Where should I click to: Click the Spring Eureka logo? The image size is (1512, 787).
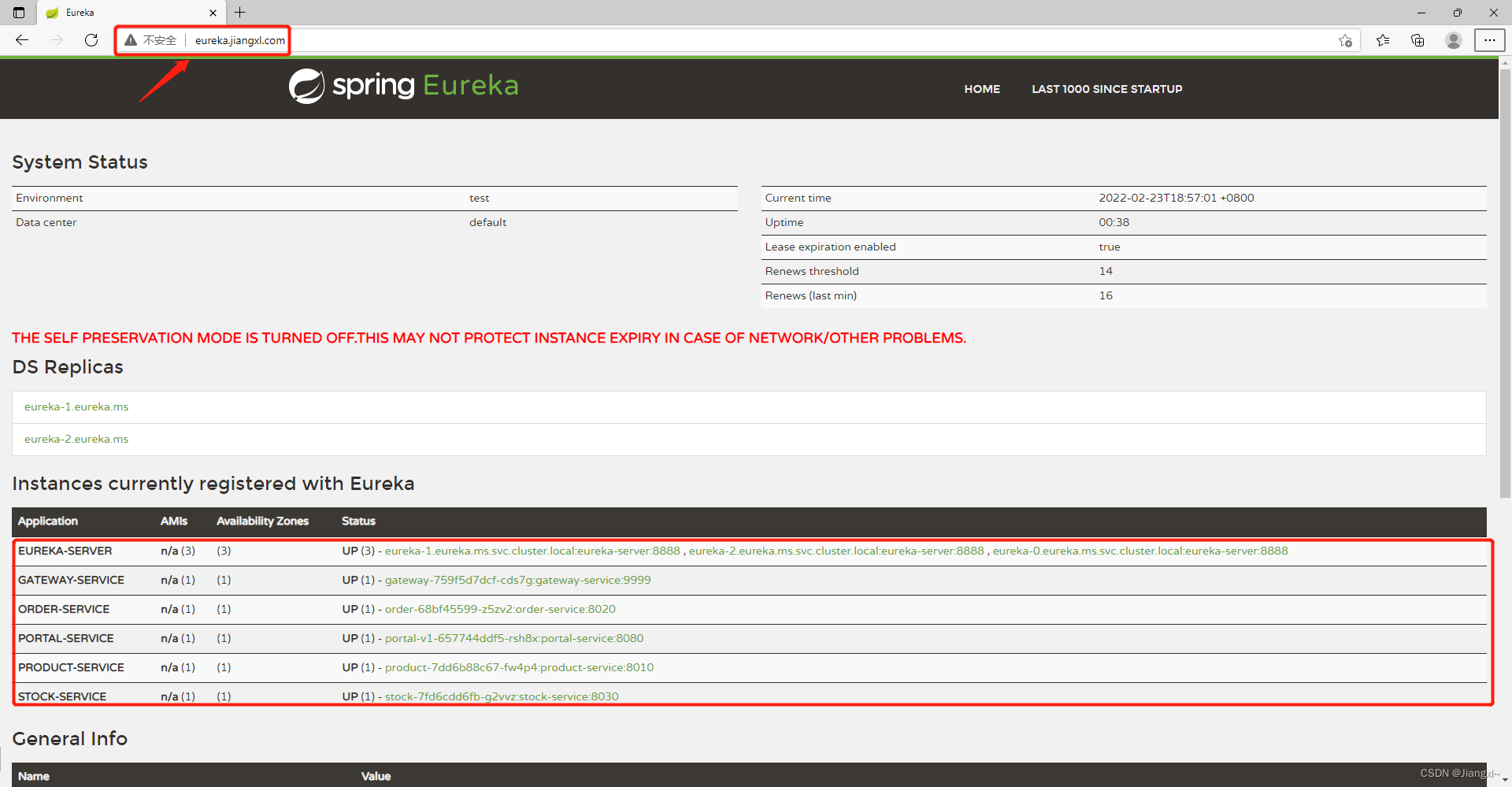click(403, 86)
